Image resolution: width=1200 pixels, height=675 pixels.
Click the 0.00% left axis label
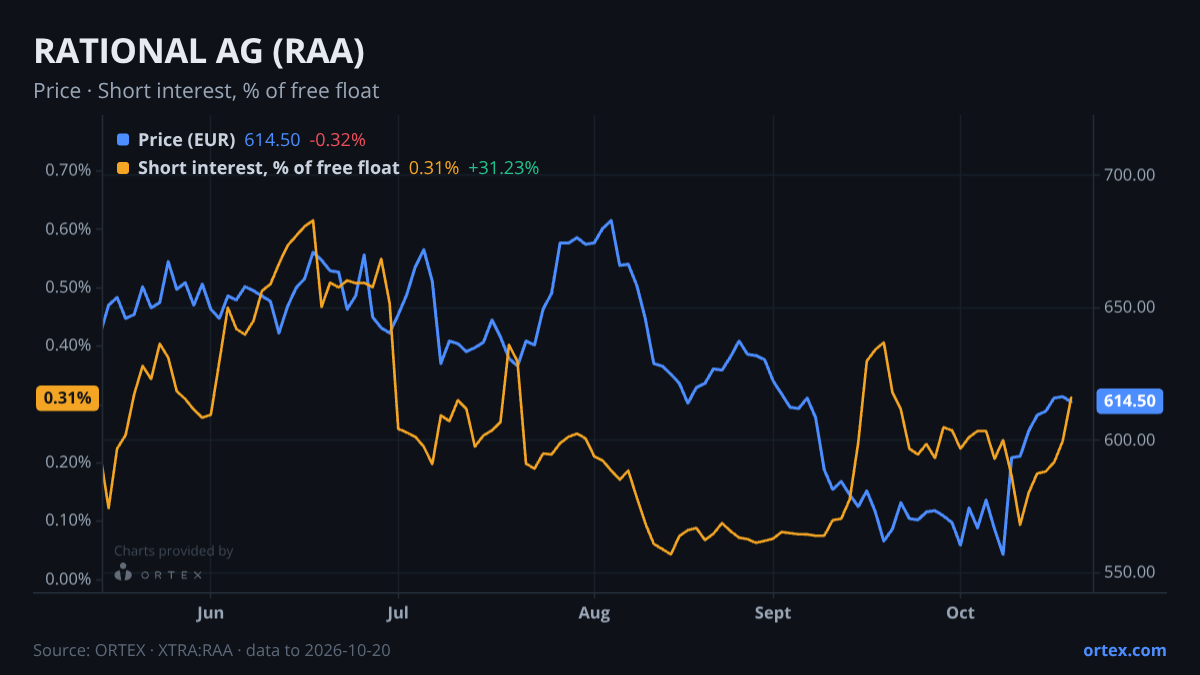[69, 579]
